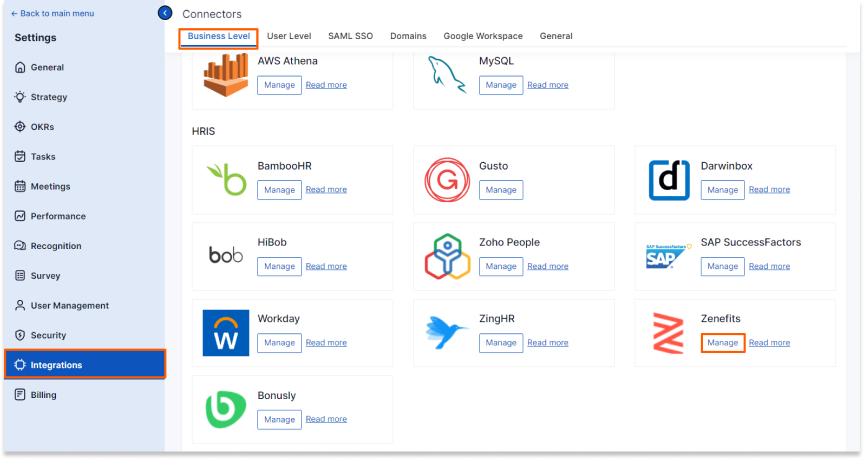Click the Darwinbox logo
Image resolution: width=864 pixels, height=460 pixels.
pos(669,180)
